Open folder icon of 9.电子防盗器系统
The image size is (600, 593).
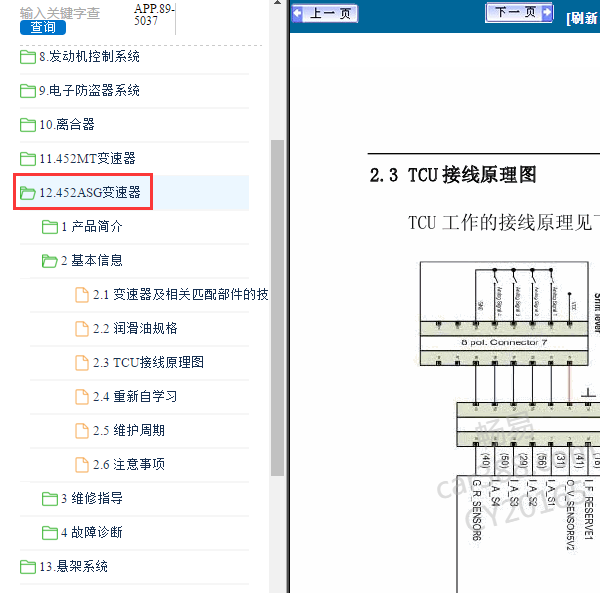(28, 91)
